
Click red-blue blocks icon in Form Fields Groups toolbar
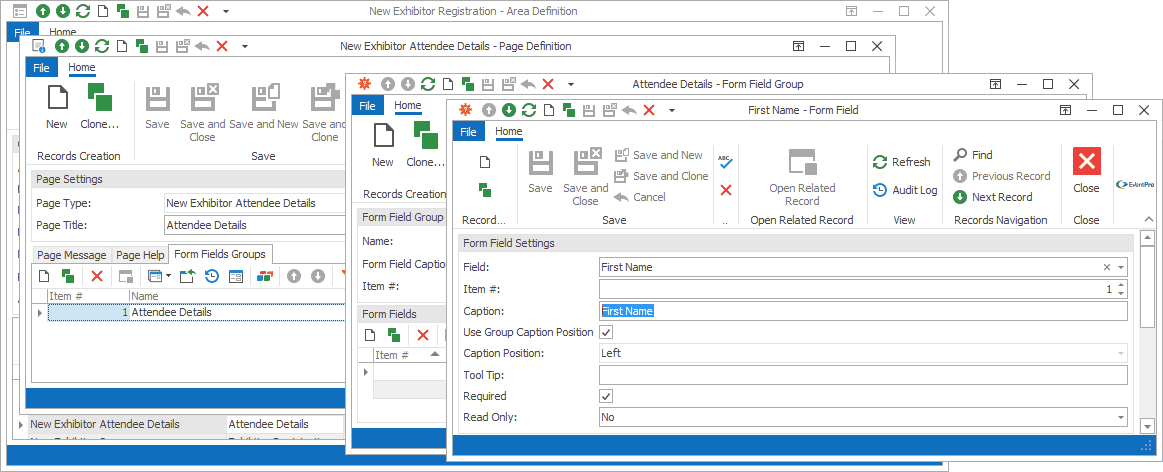click(265, 276)
